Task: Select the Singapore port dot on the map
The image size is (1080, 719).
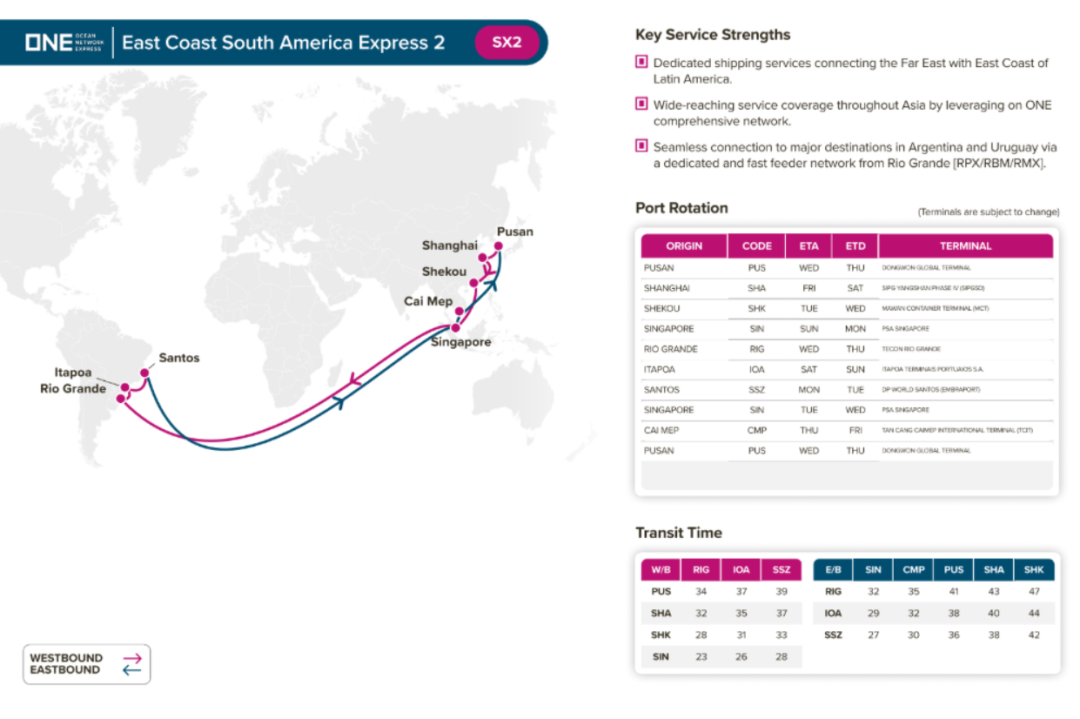Action: coord(456,328)
